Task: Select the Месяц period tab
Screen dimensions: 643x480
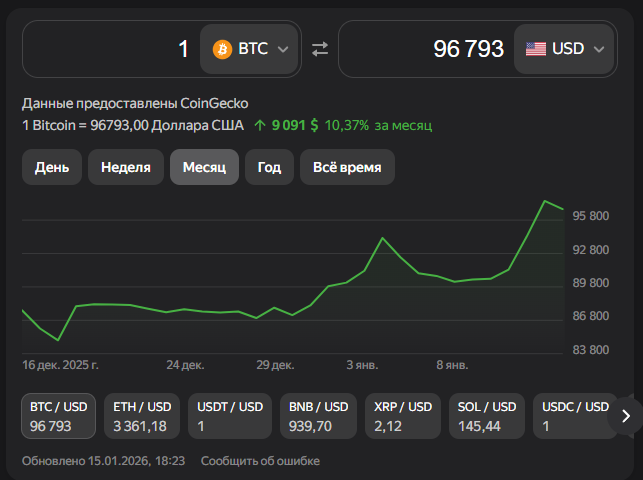Action: [204, 167]
